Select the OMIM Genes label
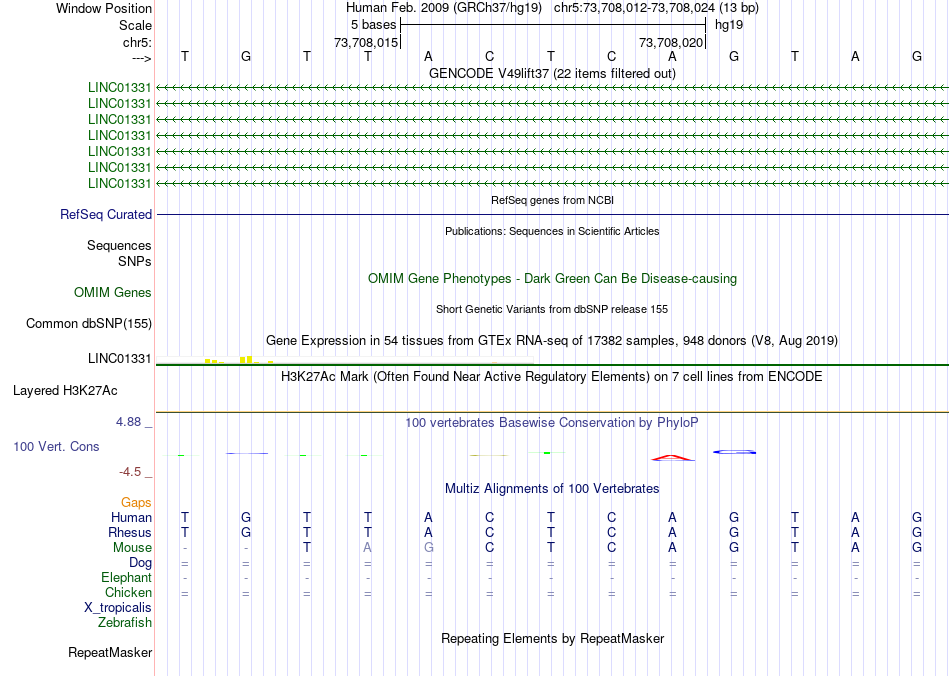The image size is (950, 676). coord(113,293)
